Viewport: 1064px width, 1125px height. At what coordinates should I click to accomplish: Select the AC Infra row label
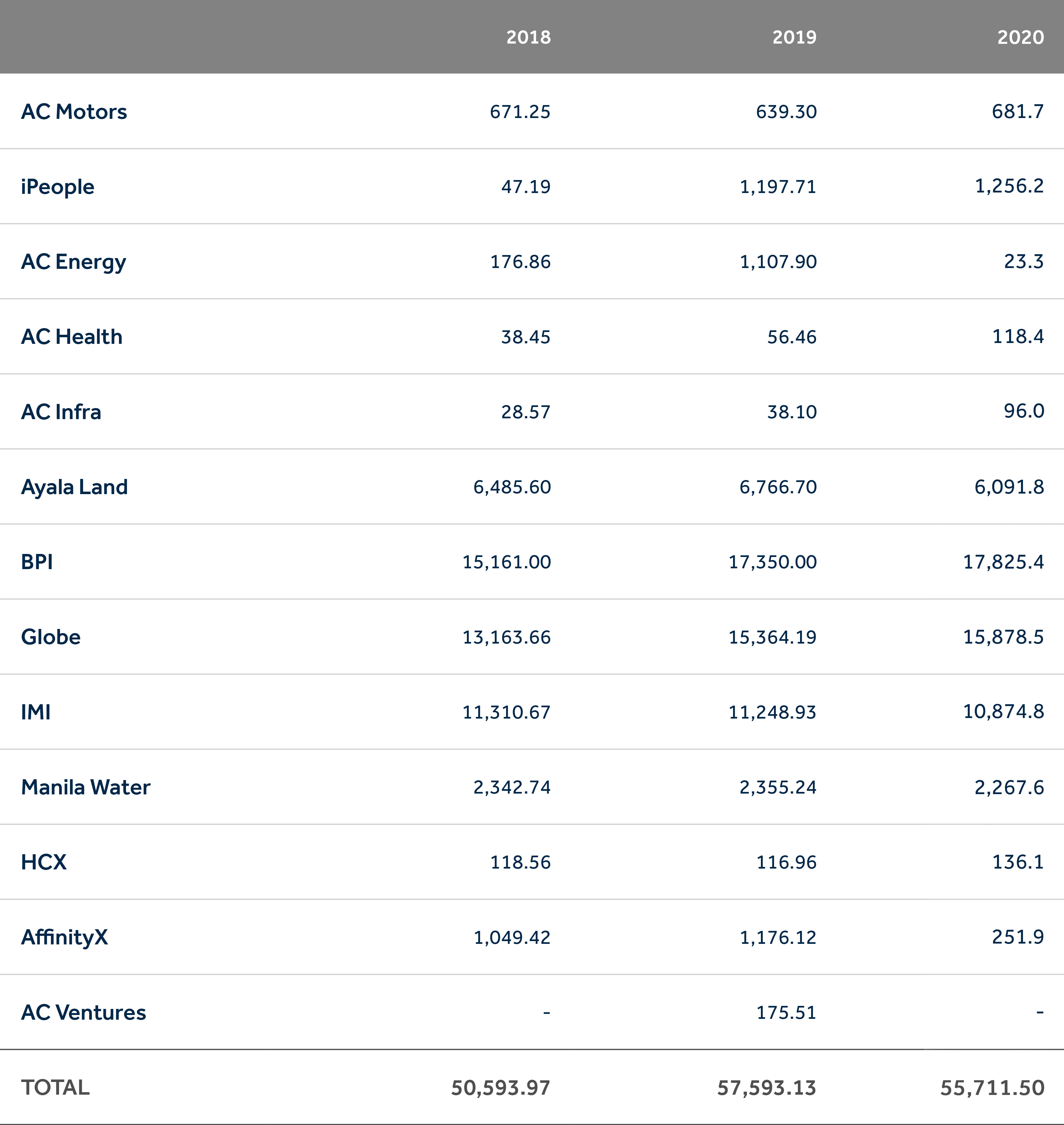point(61,412)
